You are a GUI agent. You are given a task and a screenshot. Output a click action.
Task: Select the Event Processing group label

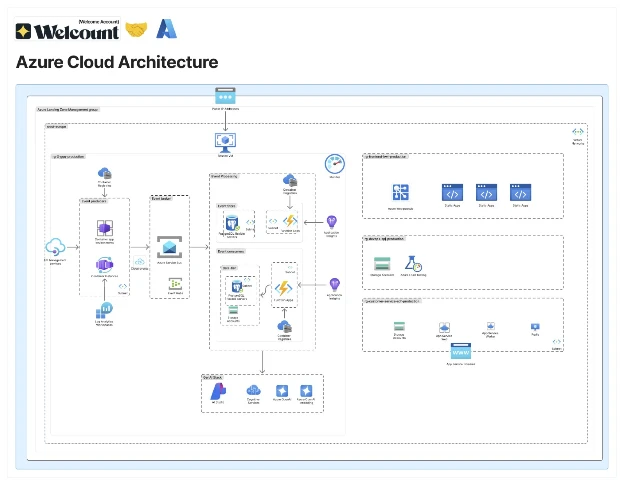point(225,176)
